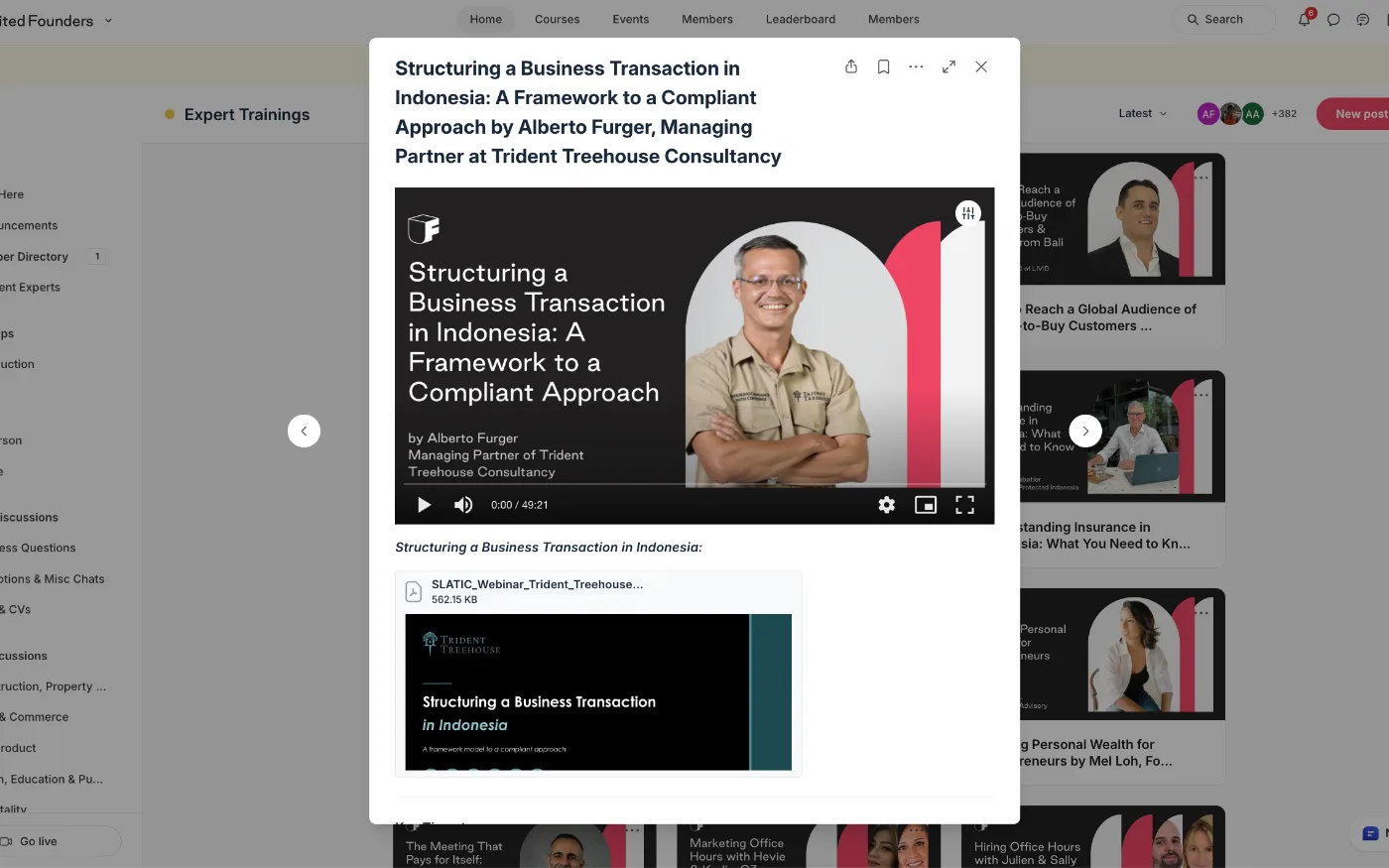The height and width of the screenshot is (868, 1389).
Task: Seek within the video progress bar
Action: coord(694,484)
